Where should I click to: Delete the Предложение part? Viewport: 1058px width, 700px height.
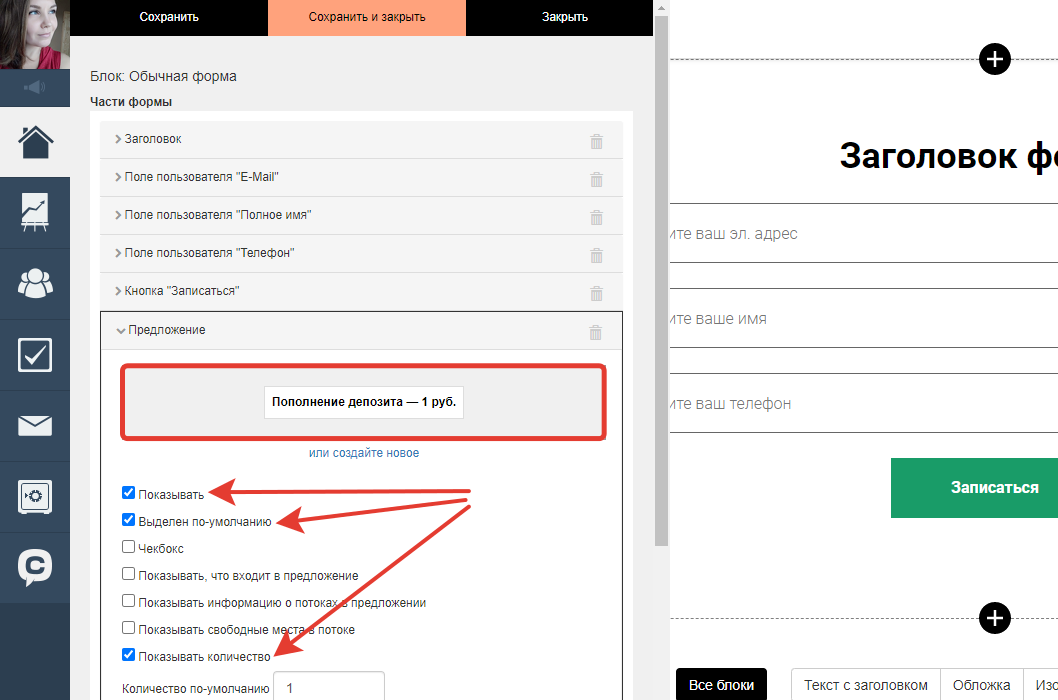(595, 332)
